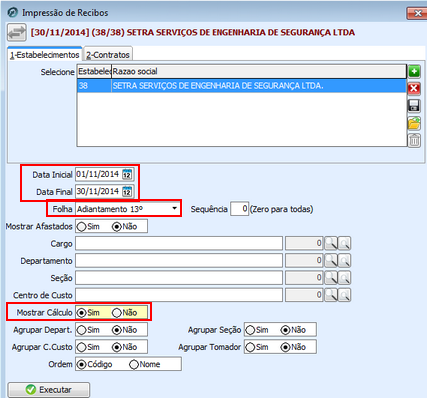
Task: Click the Cargo text field
Action: click(x=179, y=244)
